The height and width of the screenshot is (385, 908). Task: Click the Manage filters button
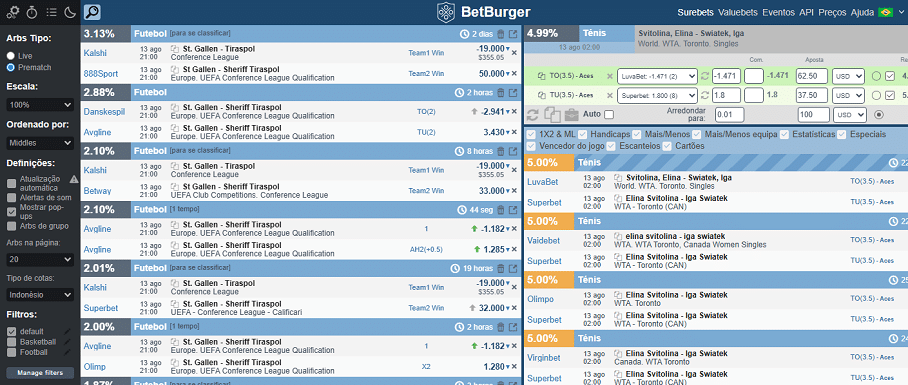40,373
